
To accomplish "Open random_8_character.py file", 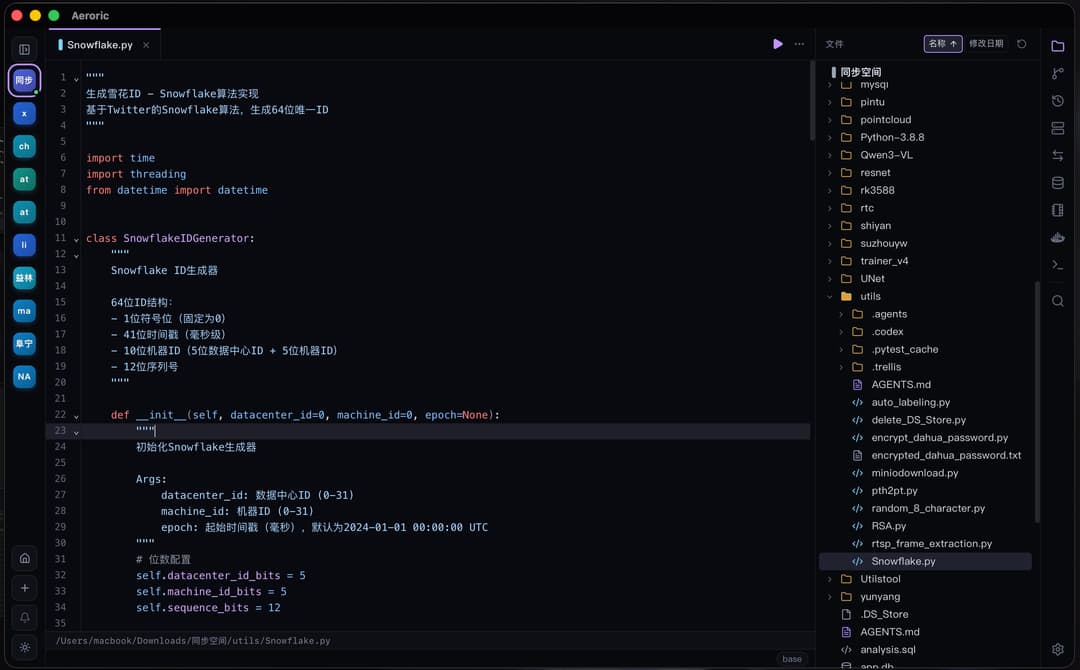I will (x=926, y=508).
